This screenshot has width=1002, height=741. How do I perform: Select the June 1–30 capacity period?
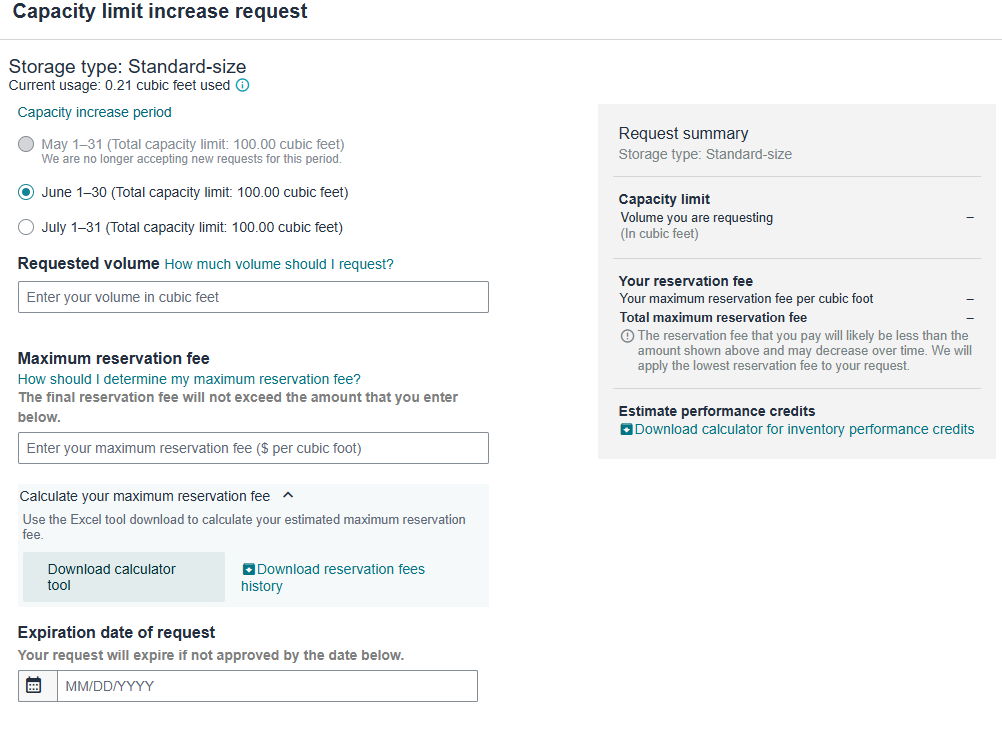[x=26, y=192]
